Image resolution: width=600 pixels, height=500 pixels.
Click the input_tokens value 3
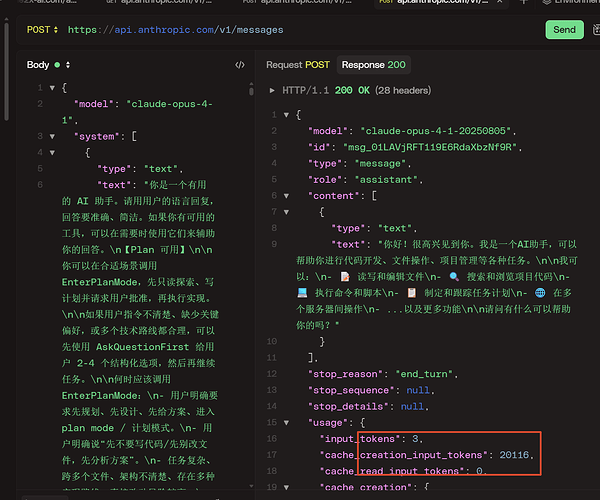pos(415,439)
